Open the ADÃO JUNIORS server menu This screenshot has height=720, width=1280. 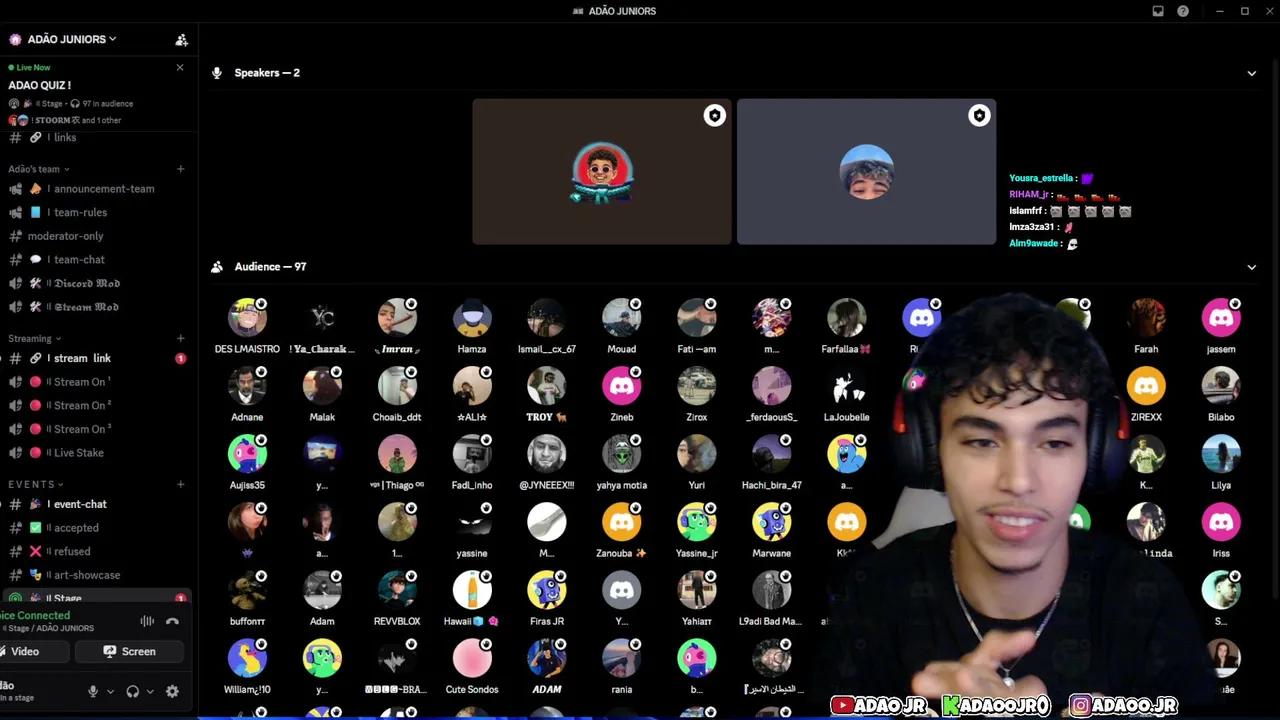pos(72,39)
